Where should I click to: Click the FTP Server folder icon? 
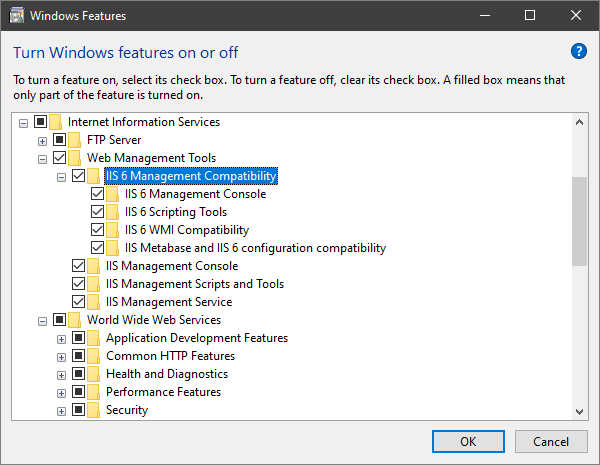(x=75, y=140)
